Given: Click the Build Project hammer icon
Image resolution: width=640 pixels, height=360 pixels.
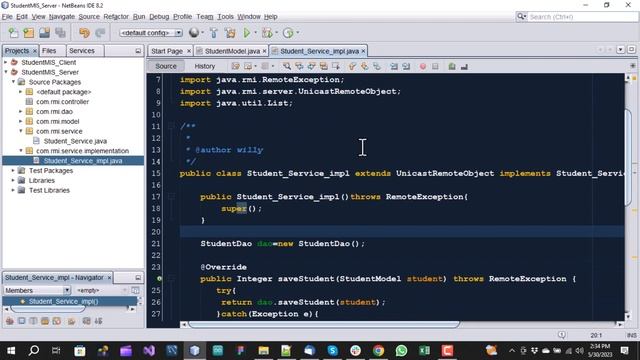Looking at the screenshot, I should pos(213,33).
